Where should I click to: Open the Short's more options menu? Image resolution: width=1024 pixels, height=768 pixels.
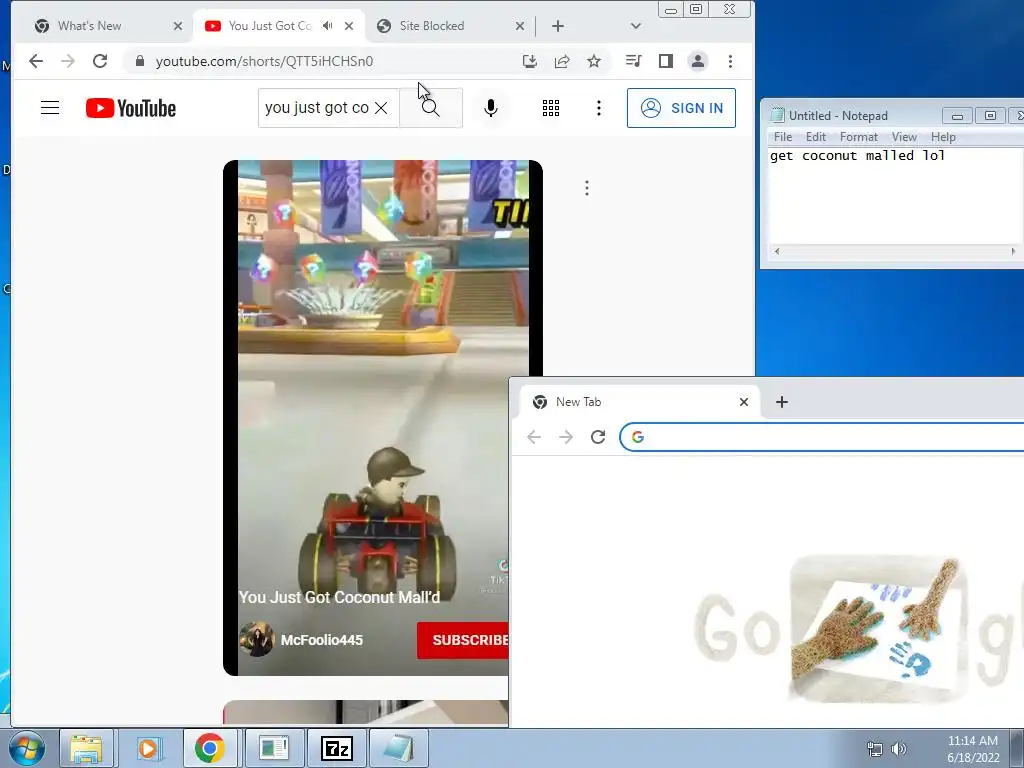point(586,188)
